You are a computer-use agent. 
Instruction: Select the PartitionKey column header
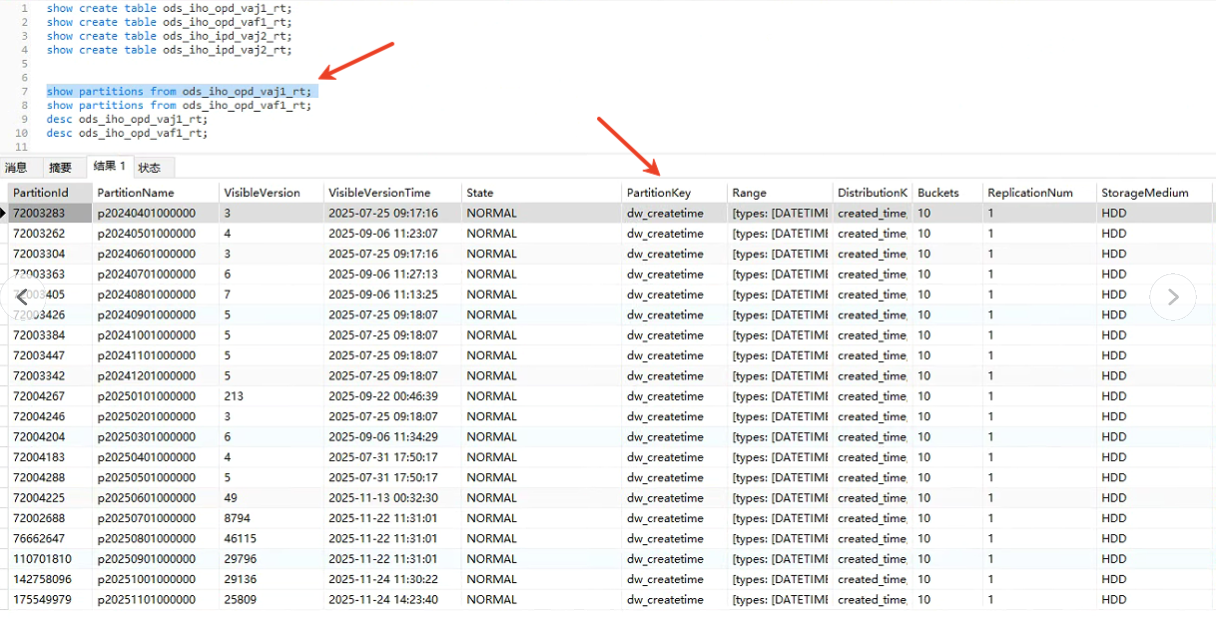tap(658, 192)
